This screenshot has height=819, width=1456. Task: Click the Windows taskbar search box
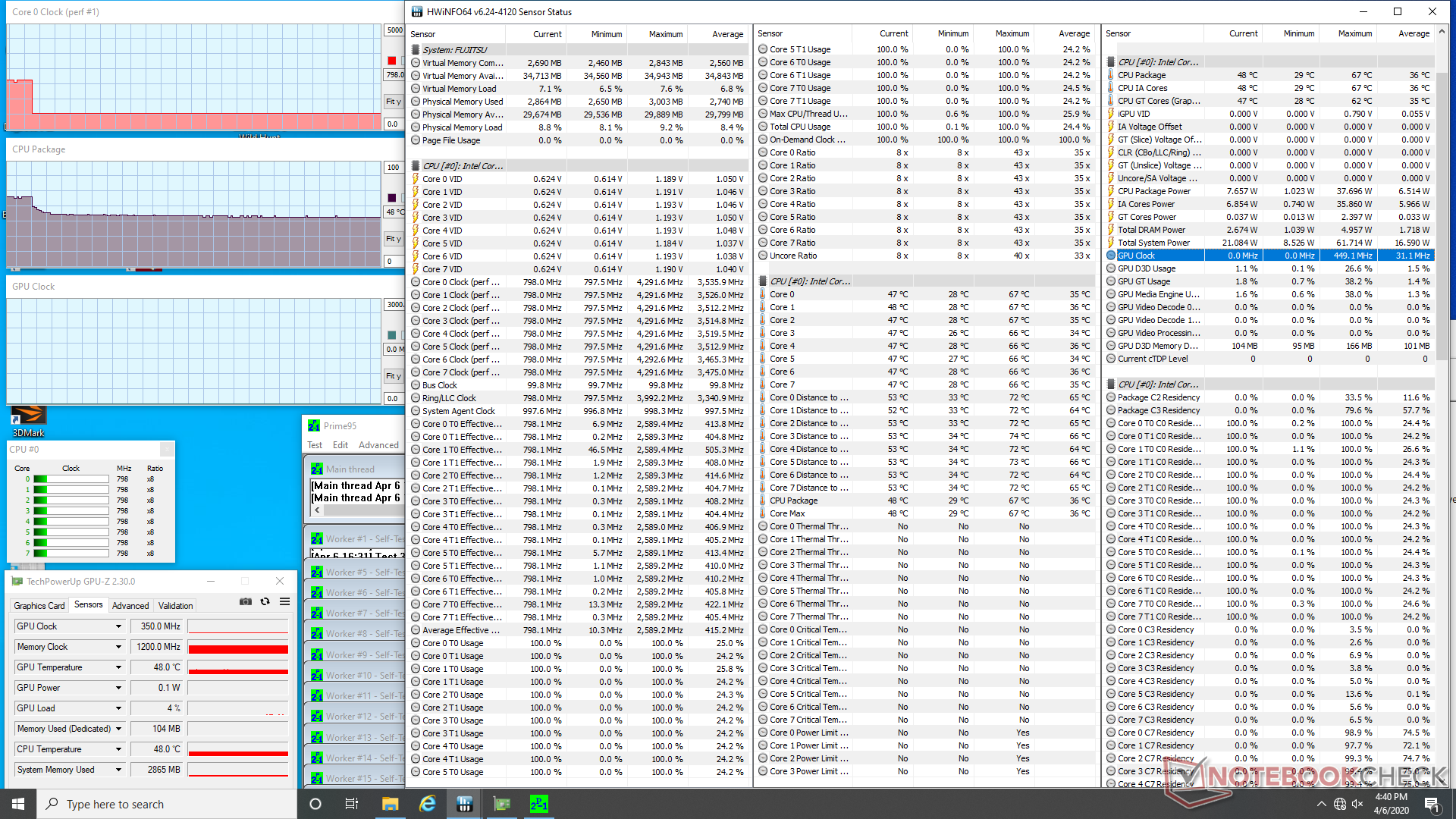(167, 804)
